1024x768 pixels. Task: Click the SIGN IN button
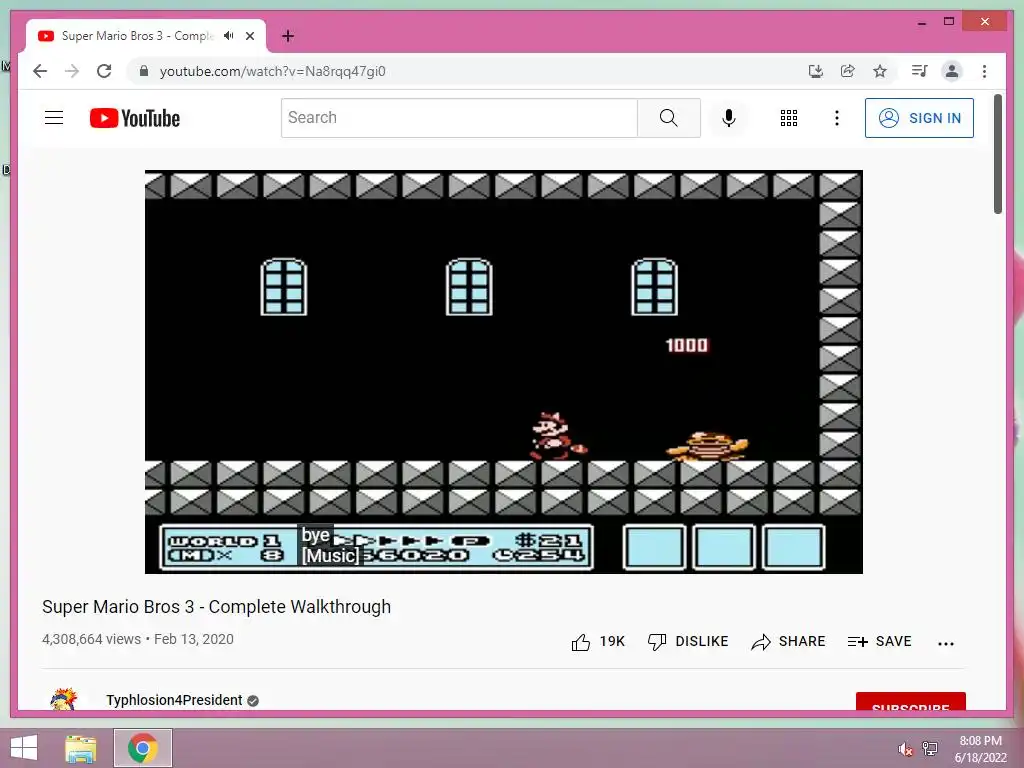tap(919, 118)
